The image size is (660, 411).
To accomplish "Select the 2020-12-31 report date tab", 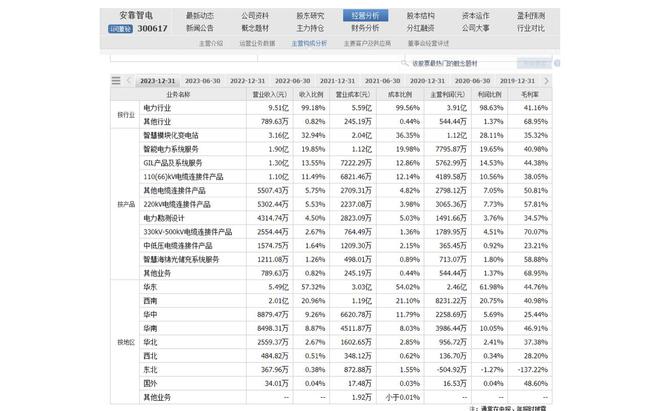I will coord(427,81).
